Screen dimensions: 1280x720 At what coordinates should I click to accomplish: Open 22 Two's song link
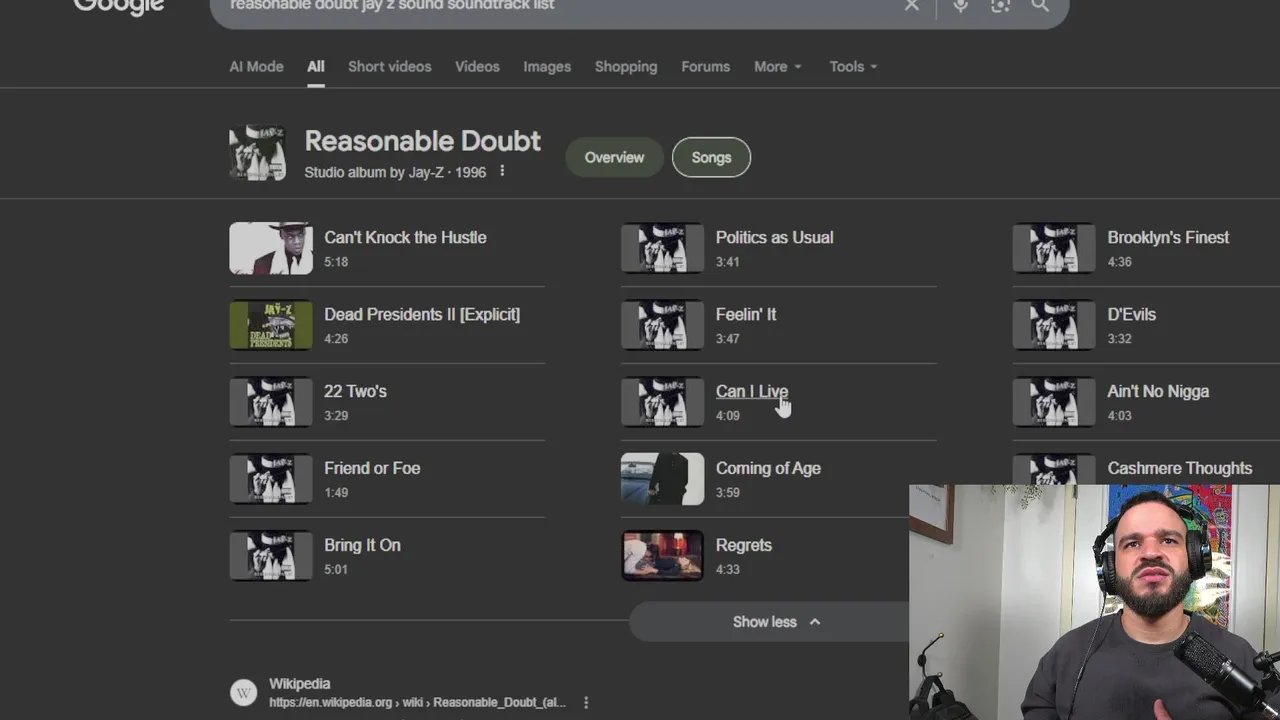point(355,391)
